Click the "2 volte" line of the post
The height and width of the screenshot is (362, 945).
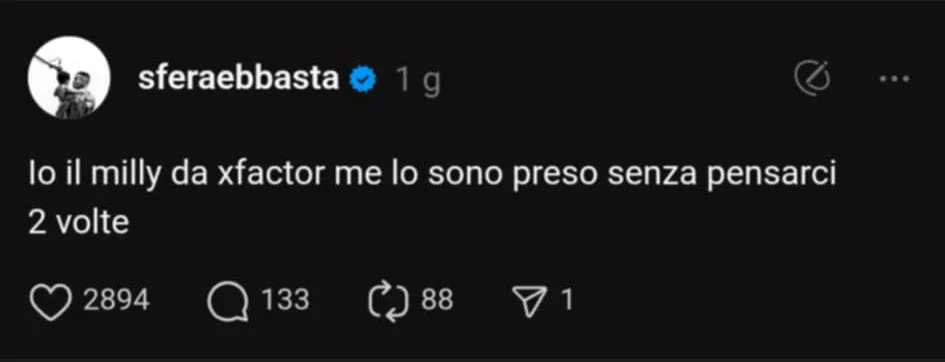coord(78,223)
